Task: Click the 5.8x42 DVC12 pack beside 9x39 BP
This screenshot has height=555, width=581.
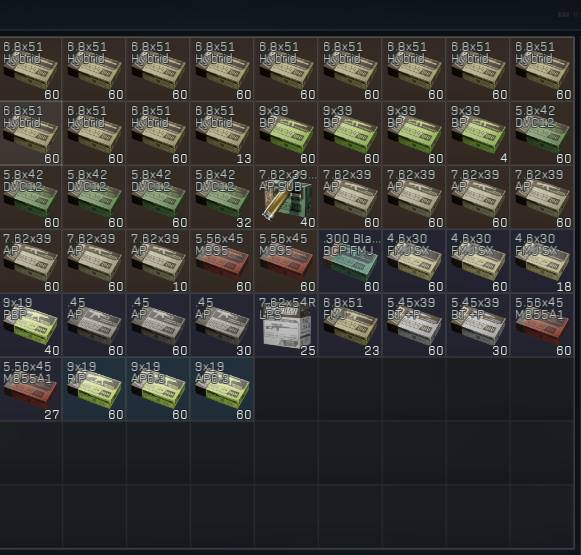Action: click(542, 133)
